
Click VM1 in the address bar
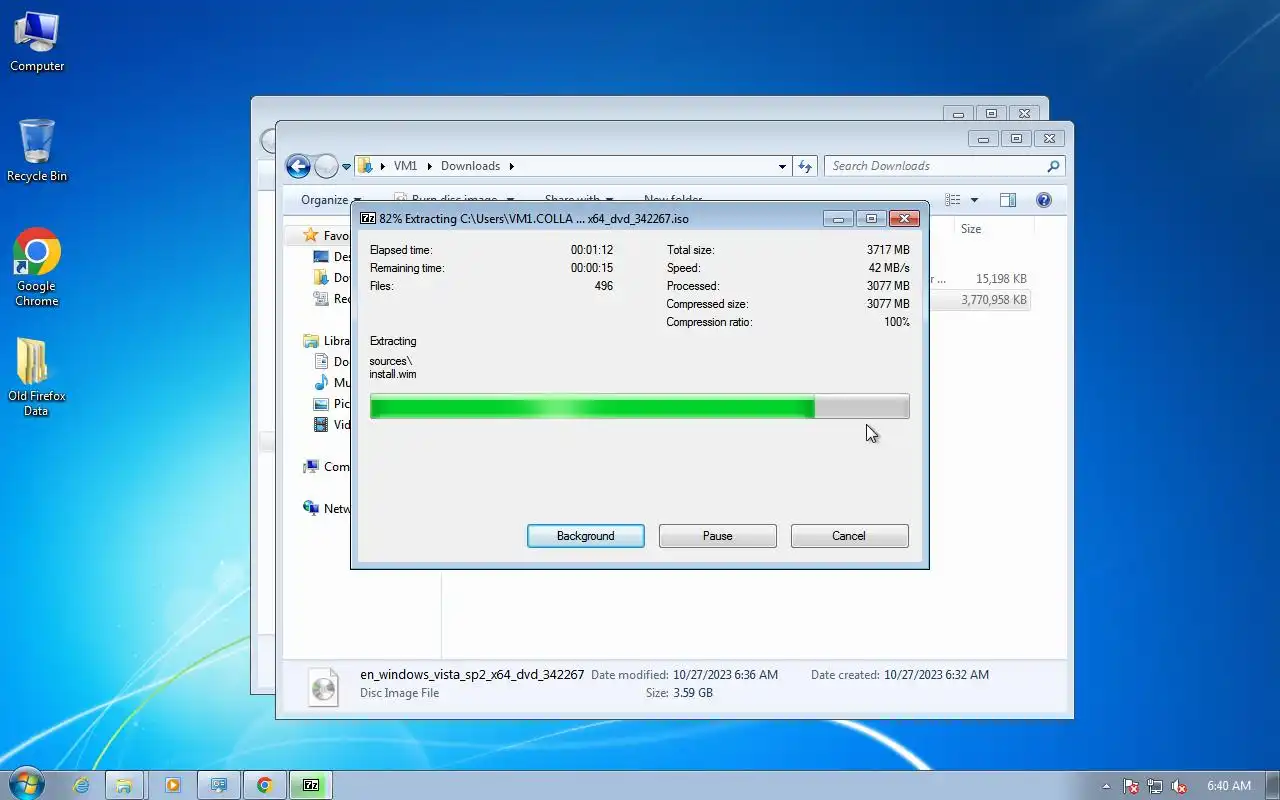click(x=405, y=166)
